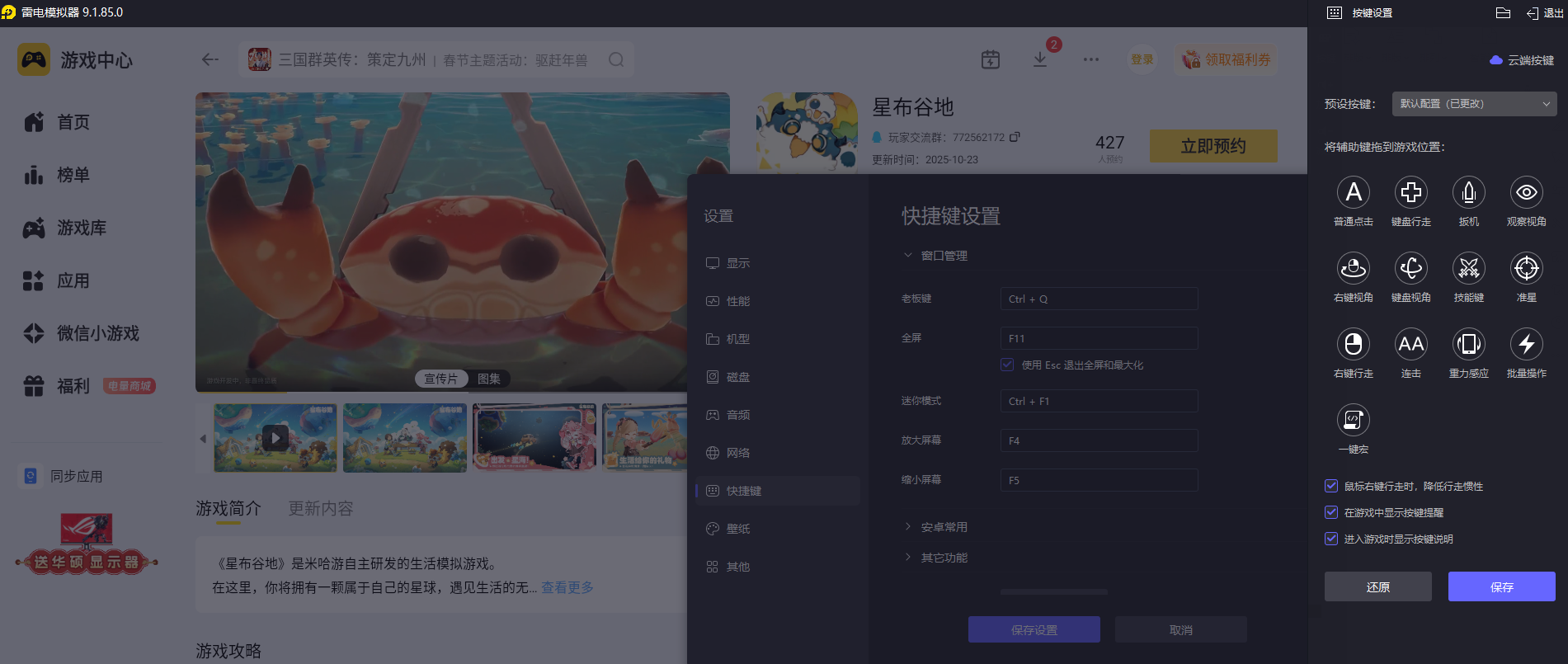Click 查看更多 link in game intro
This screenshot has height=664, width=1568.
tap(567, 587)
